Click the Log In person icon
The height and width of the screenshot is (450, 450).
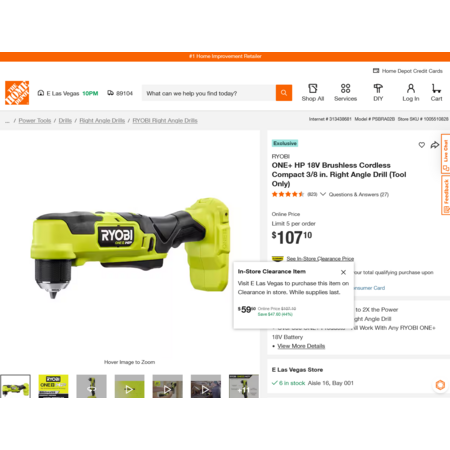[411, 88]
